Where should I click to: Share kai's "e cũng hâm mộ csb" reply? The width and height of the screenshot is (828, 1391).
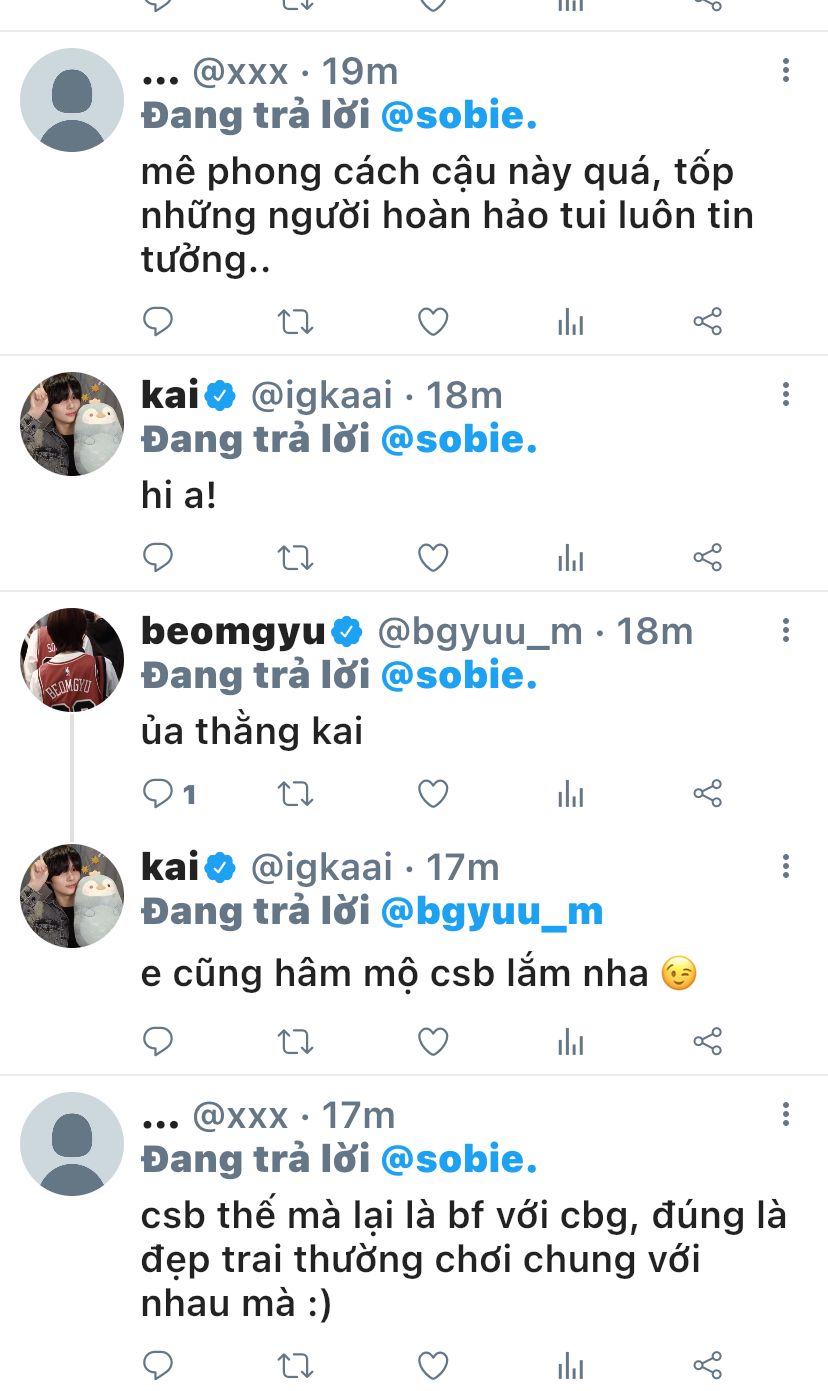[707, 1041]
